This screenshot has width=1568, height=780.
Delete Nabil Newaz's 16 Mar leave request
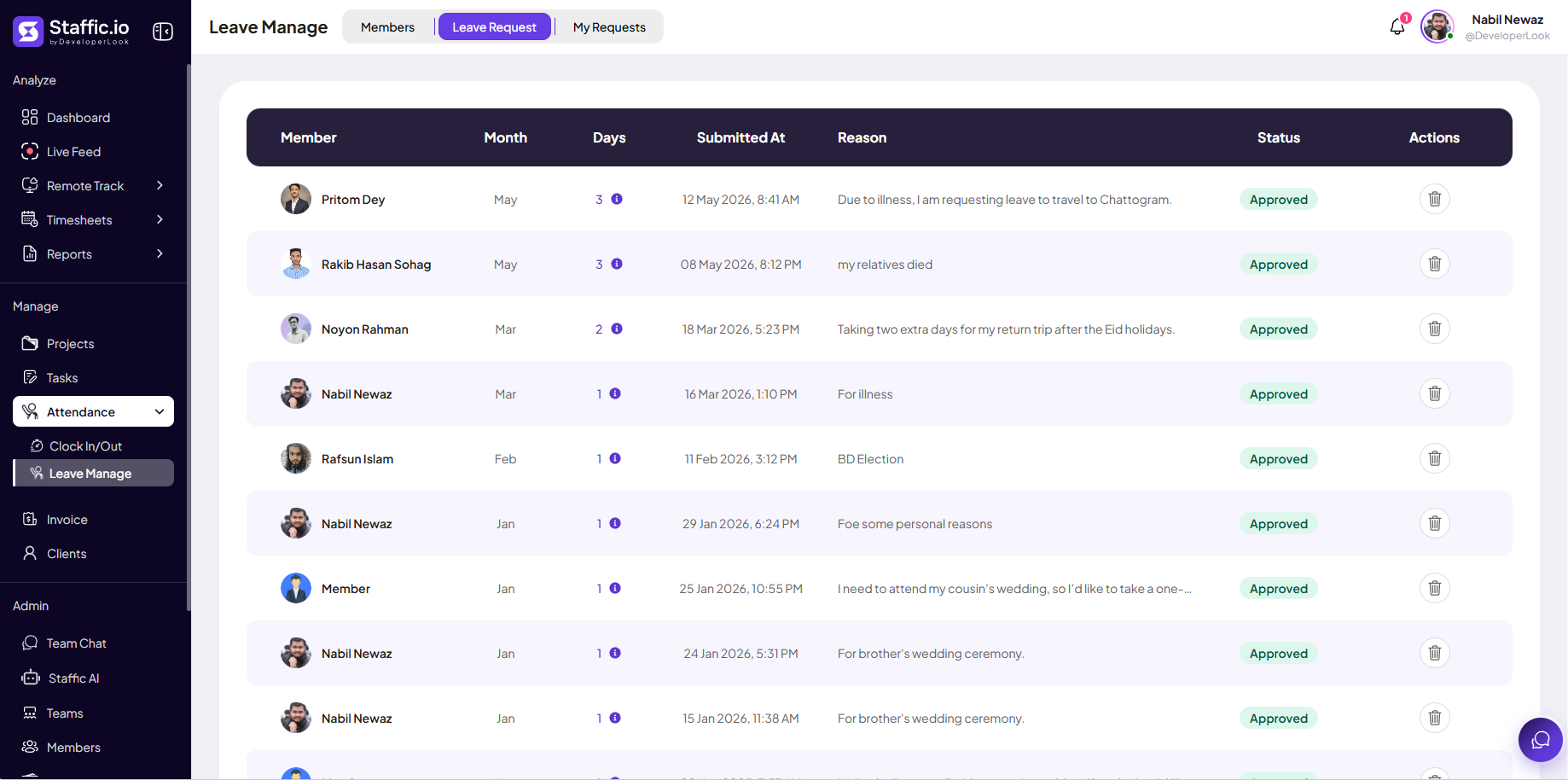1435,393
